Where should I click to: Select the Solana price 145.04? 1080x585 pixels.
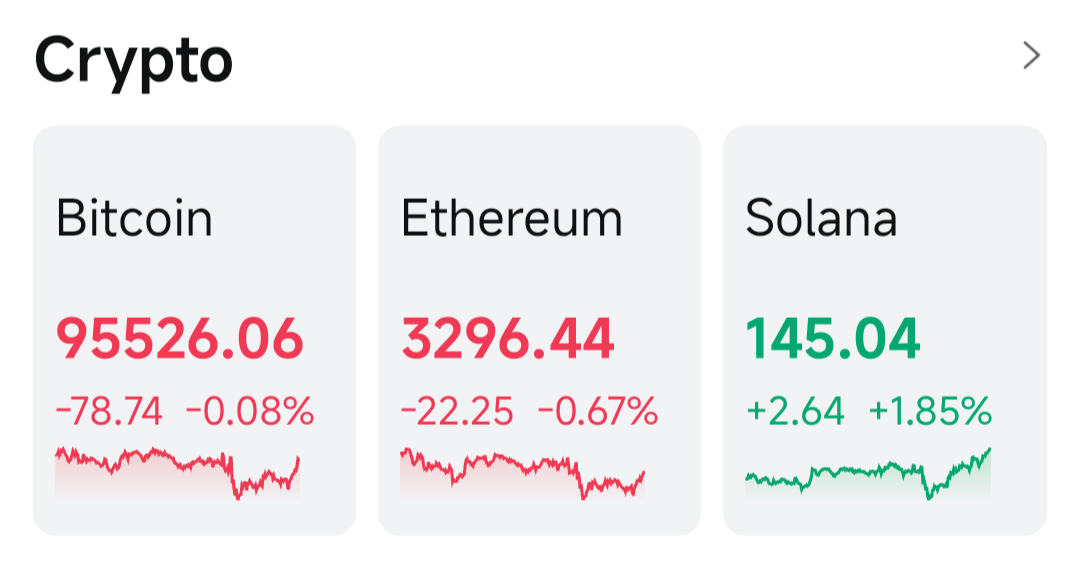click(x=833, y=339)
